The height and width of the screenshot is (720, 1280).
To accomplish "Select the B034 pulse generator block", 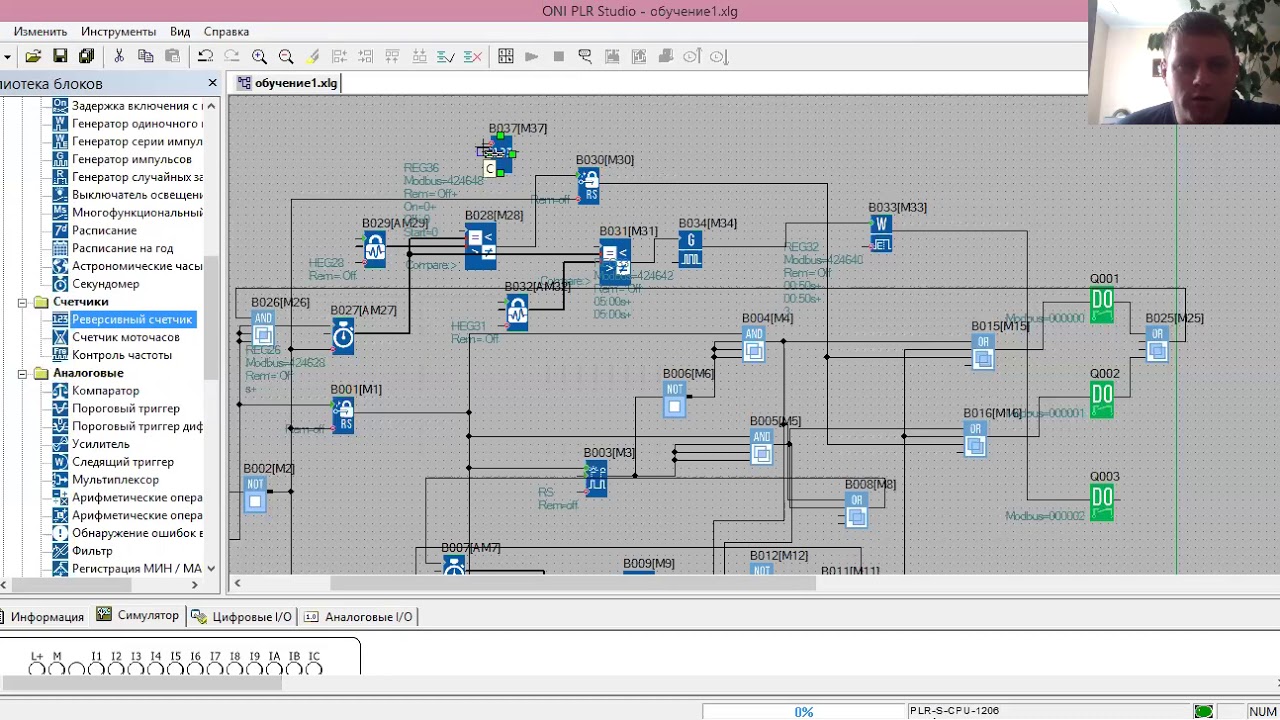I will click(690, 248).
